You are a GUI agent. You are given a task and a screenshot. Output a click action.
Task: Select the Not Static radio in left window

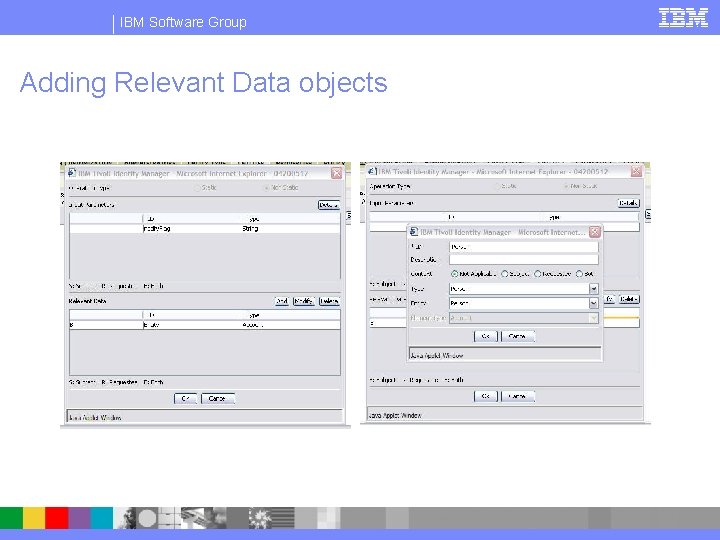[x=266, y=187]
